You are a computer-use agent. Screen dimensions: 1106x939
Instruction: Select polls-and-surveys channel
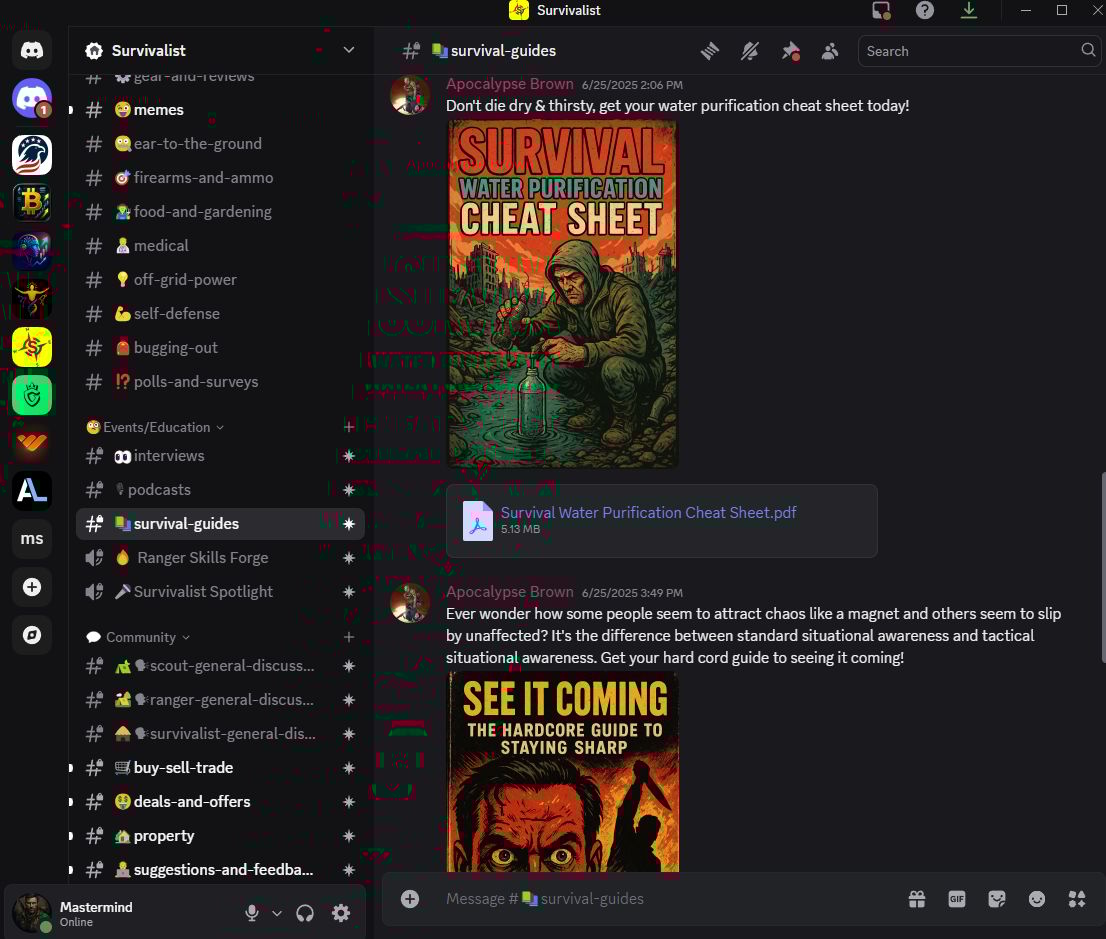pyautogui.click(x=220, y=381)
